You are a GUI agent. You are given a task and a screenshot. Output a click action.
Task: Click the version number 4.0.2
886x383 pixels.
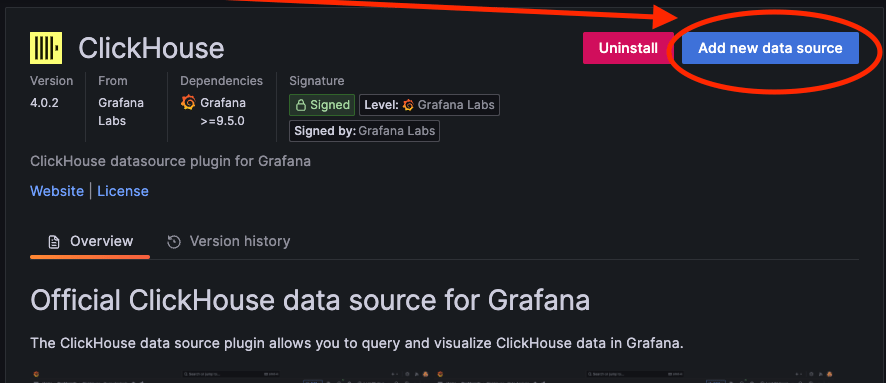pyautogui.click(x=44, y=103)
